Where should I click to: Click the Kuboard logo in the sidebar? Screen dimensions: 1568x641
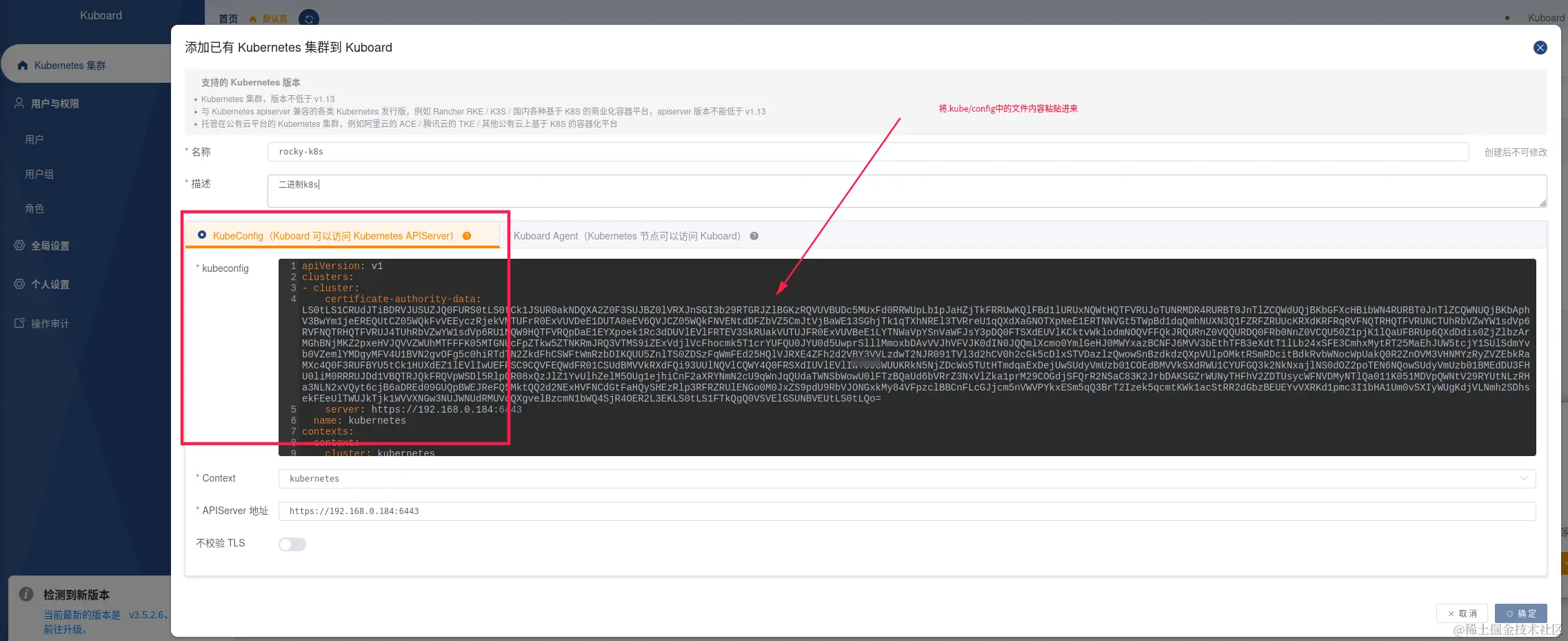tap(101, 15)
